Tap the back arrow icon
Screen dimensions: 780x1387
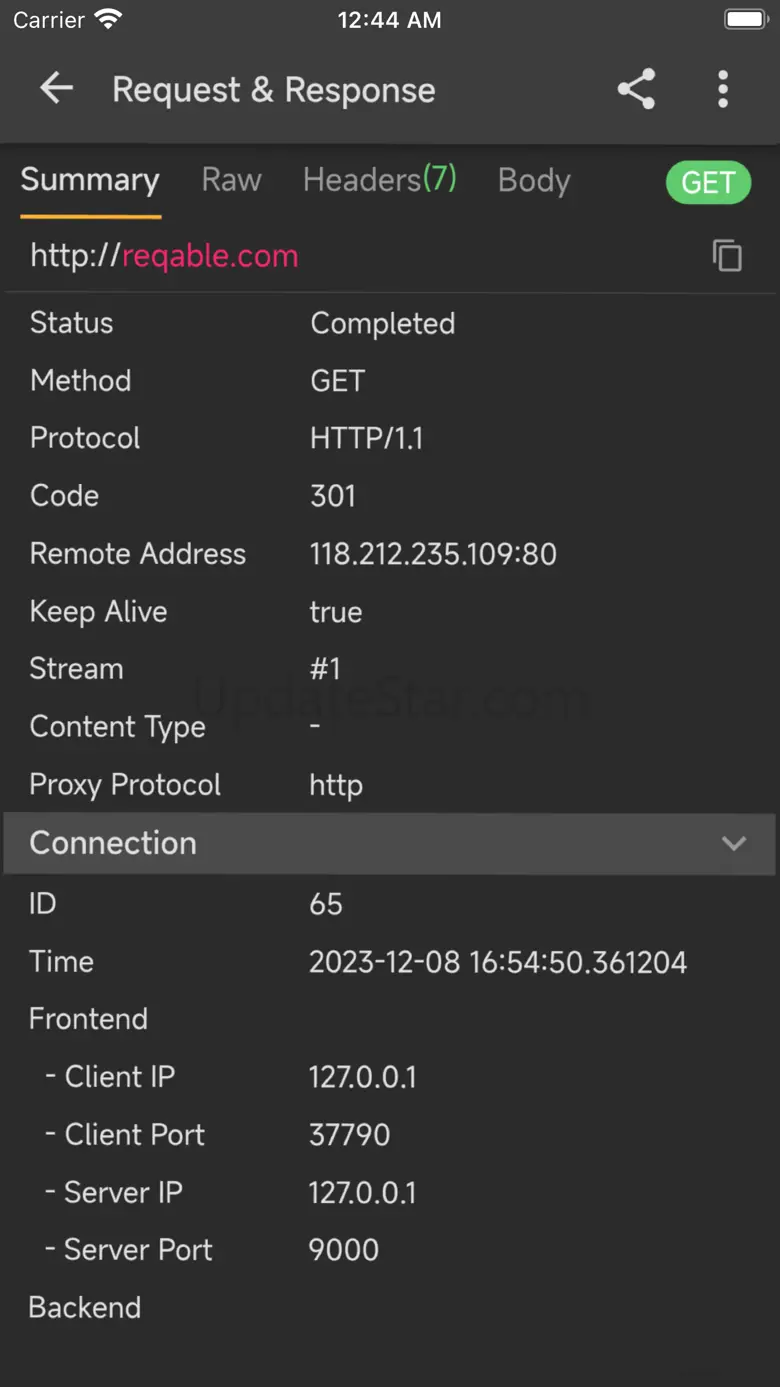point(57,89)
